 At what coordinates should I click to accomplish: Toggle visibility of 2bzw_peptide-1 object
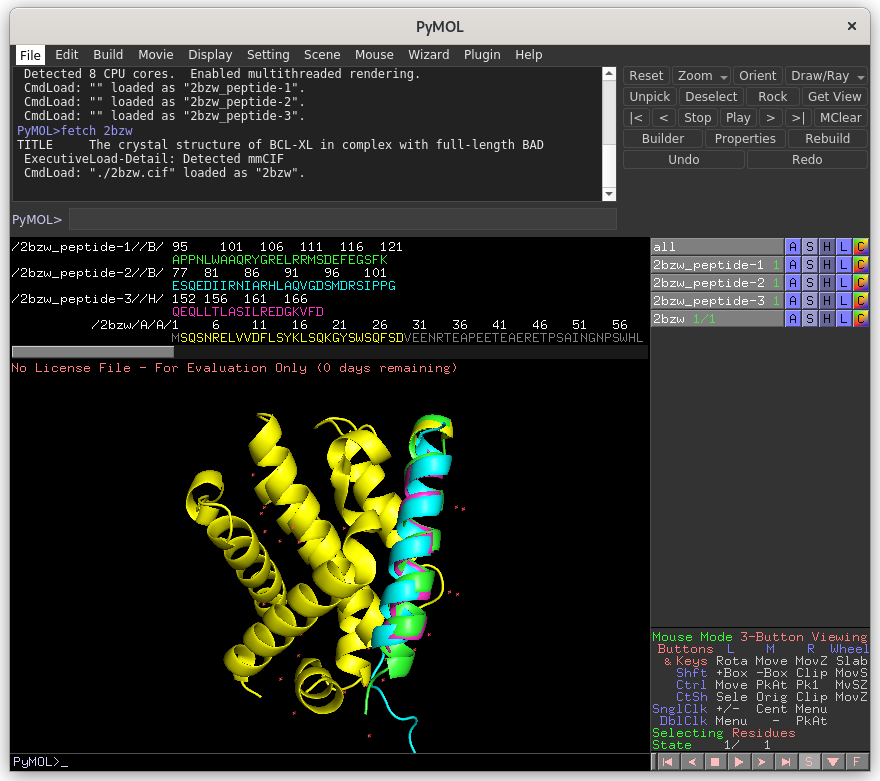coord(717,264)
